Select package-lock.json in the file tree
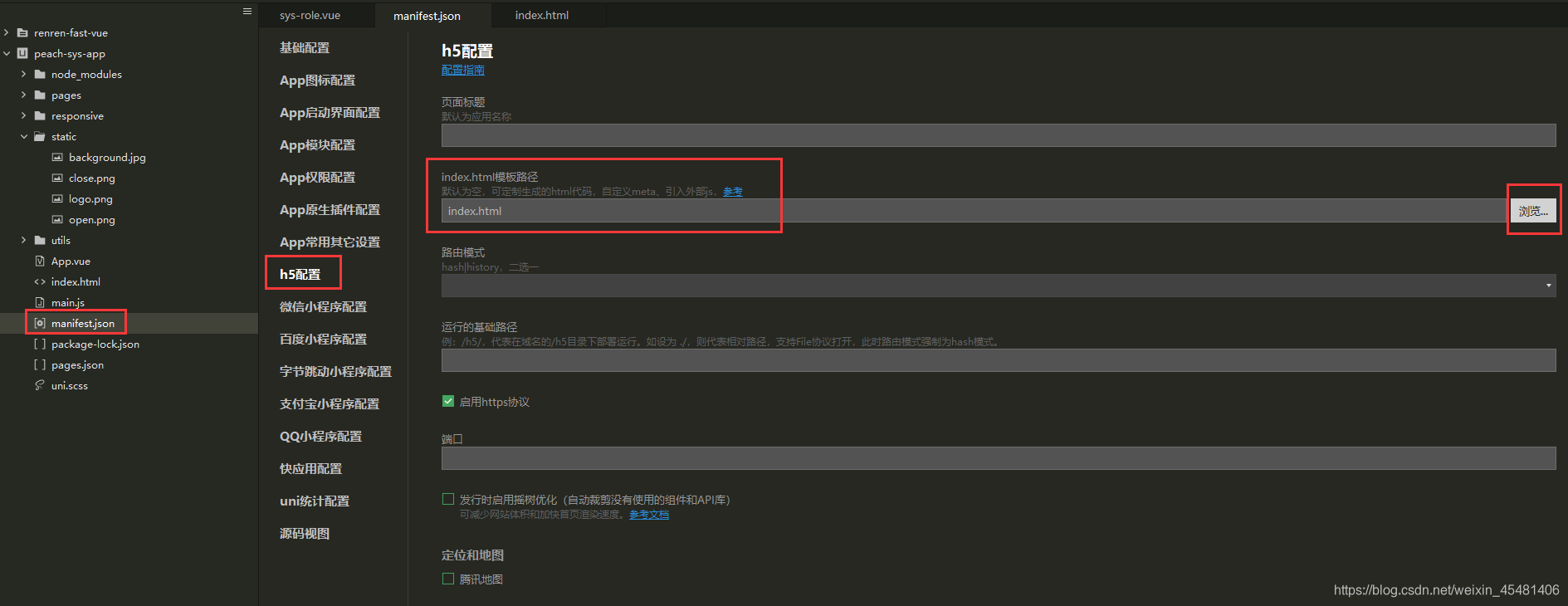This screenshot has height=606, width=1568. click(x=95, y=345)
